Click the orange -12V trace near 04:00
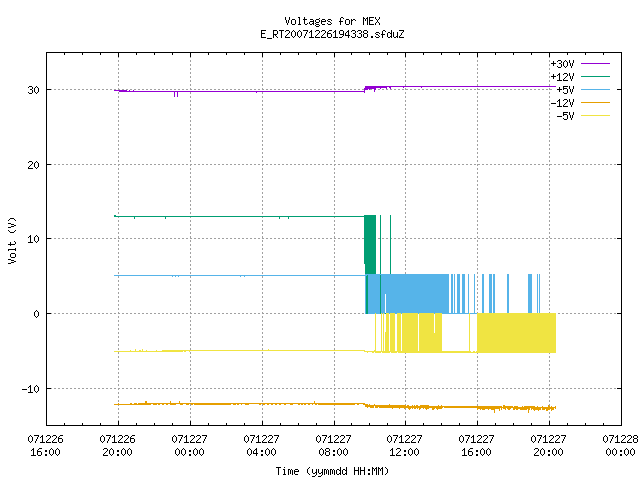This screenshot has width=640, height=480. [262, 404]
